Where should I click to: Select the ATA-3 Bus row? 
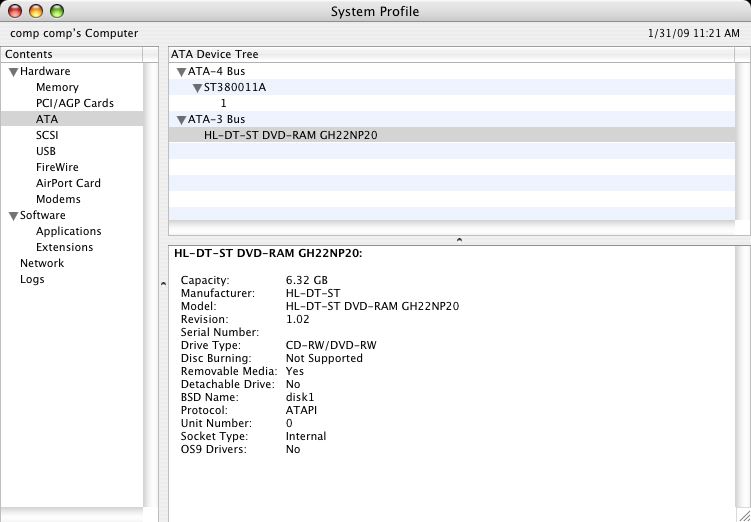[x=452, y=119]
